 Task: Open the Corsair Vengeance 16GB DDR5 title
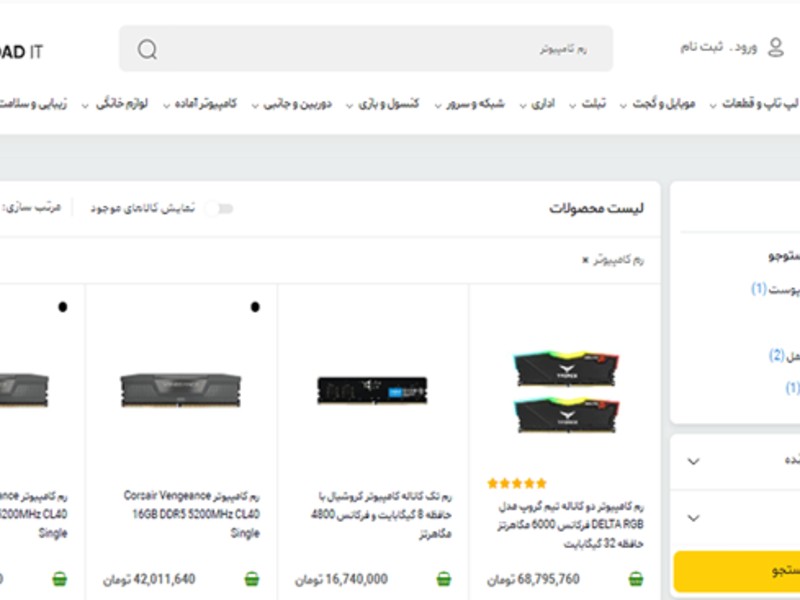(191, 514)
